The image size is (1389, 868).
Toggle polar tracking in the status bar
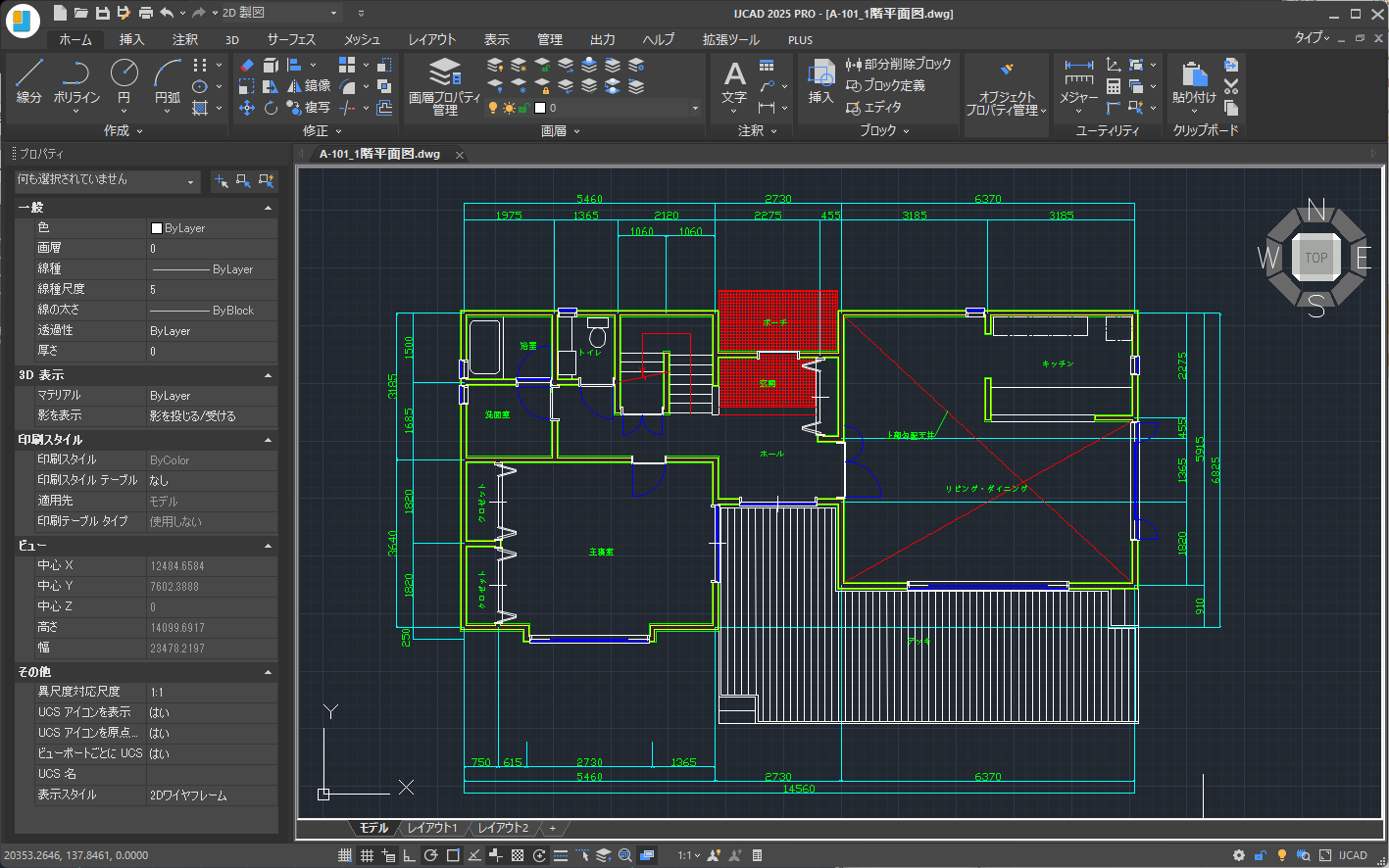(x=431, y=855)
